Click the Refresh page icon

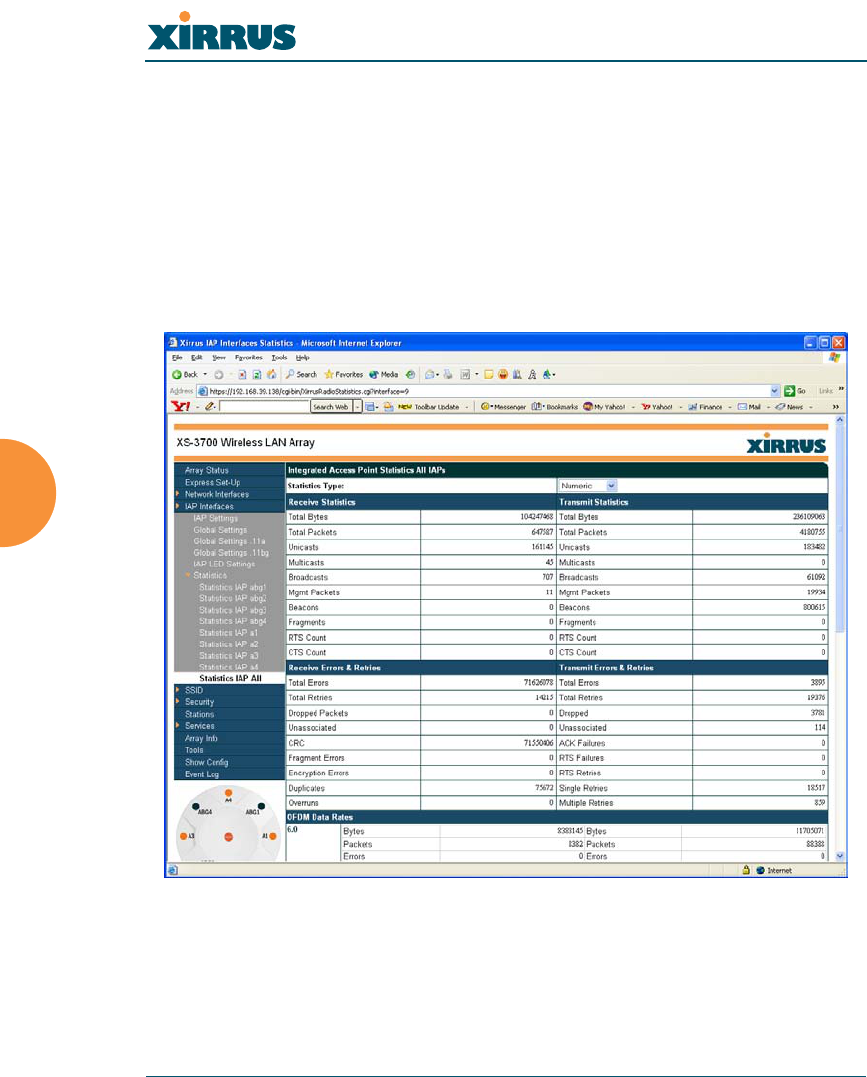(x=257, y=374)
